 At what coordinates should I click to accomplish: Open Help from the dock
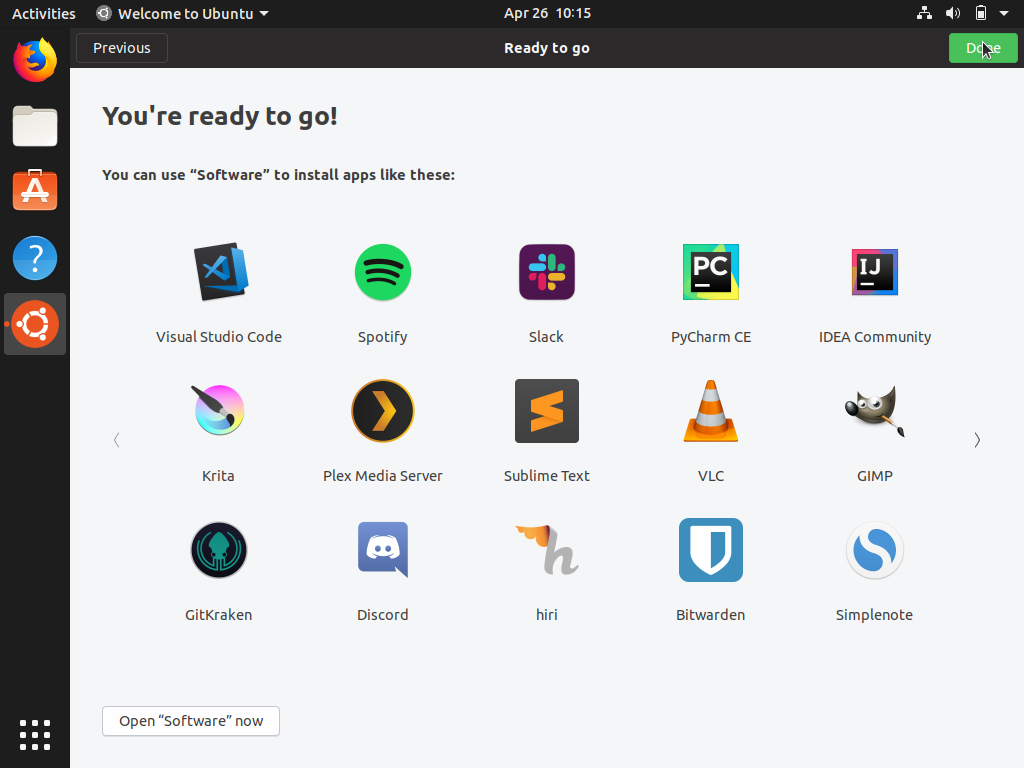pyautogui.click(x=35, y=258)
